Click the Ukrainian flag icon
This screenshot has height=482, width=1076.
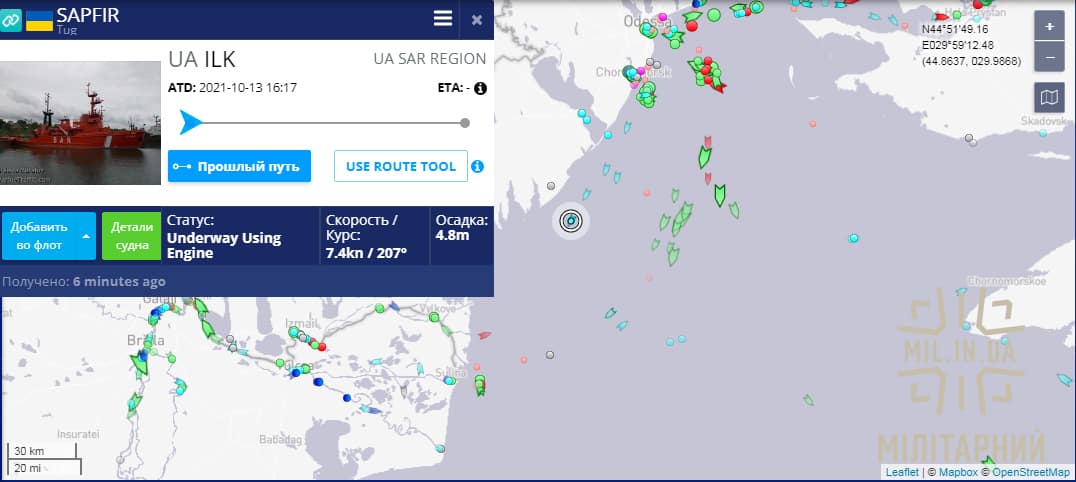click(x=39, y=20)
